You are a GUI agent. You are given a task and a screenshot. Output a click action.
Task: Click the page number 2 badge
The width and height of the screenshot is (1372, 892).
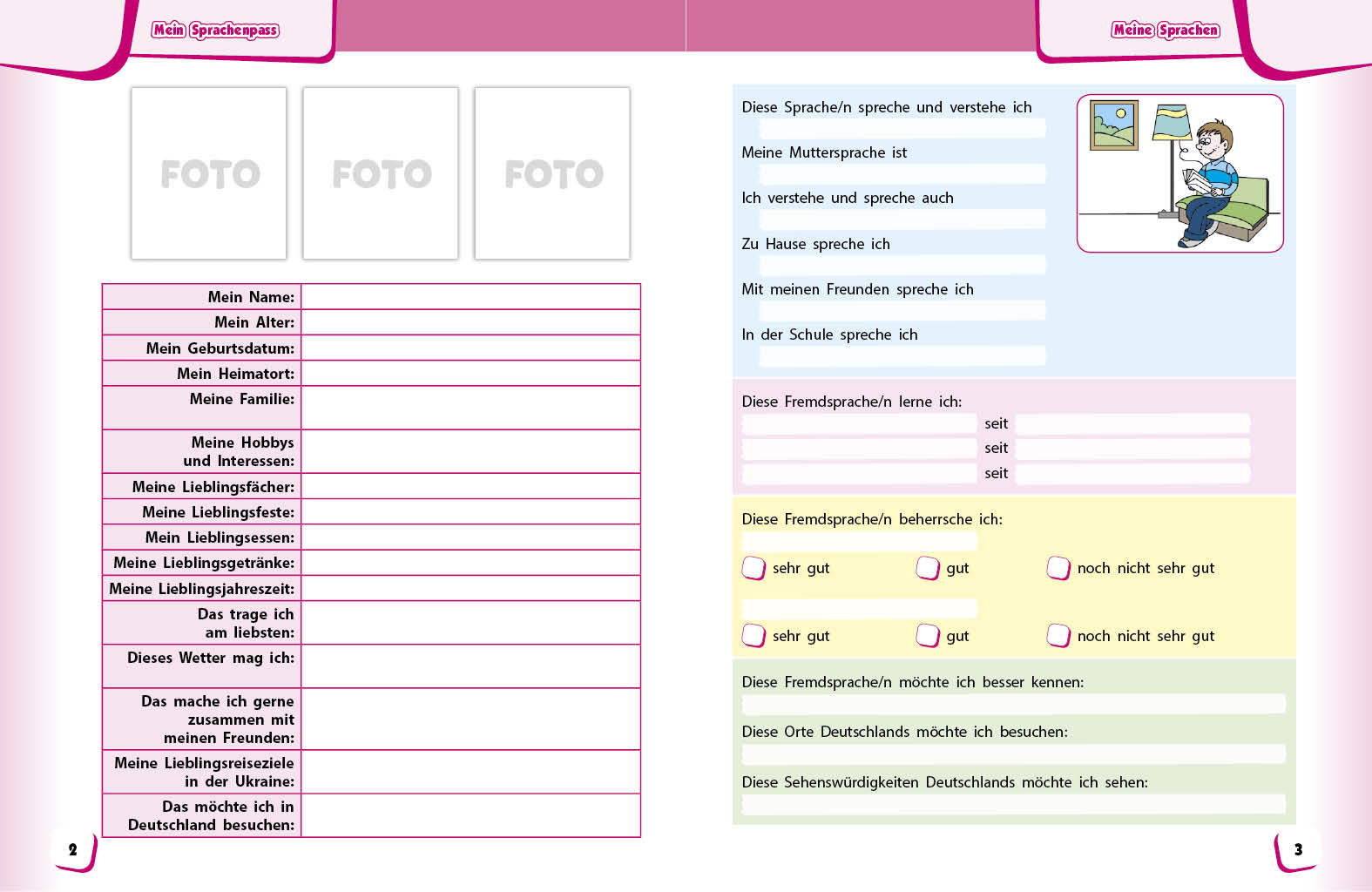coord(73,849)
